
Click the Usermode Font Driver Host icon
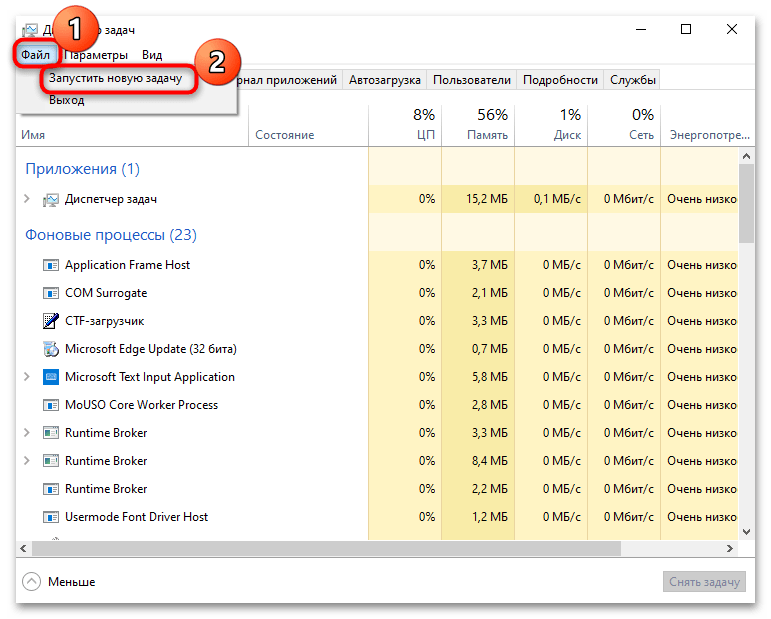tap(51, 517)
